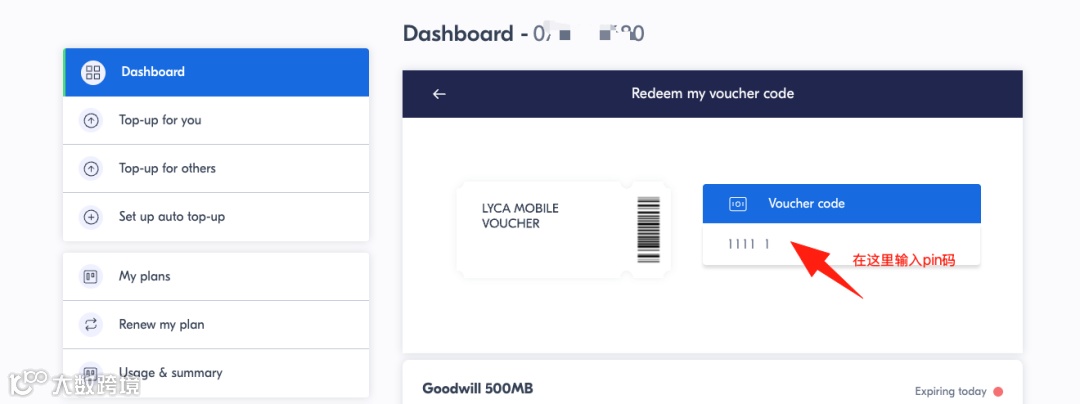Image resolution: width=1080 pixels, height=404 pixels.
Task: Click the My plans icon
Action: click(91, 277)
